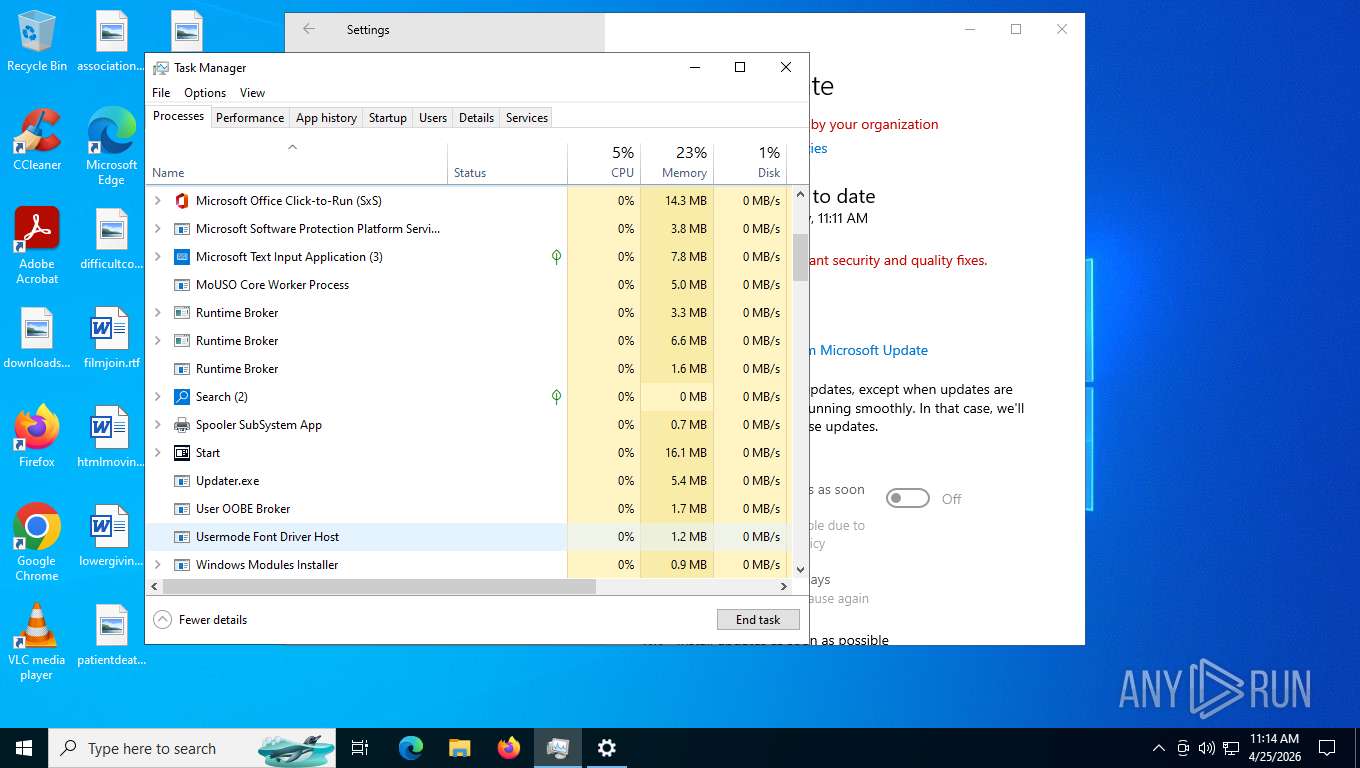Sort by the Disk column header
1360x768 pixels.
click(750, 164)
